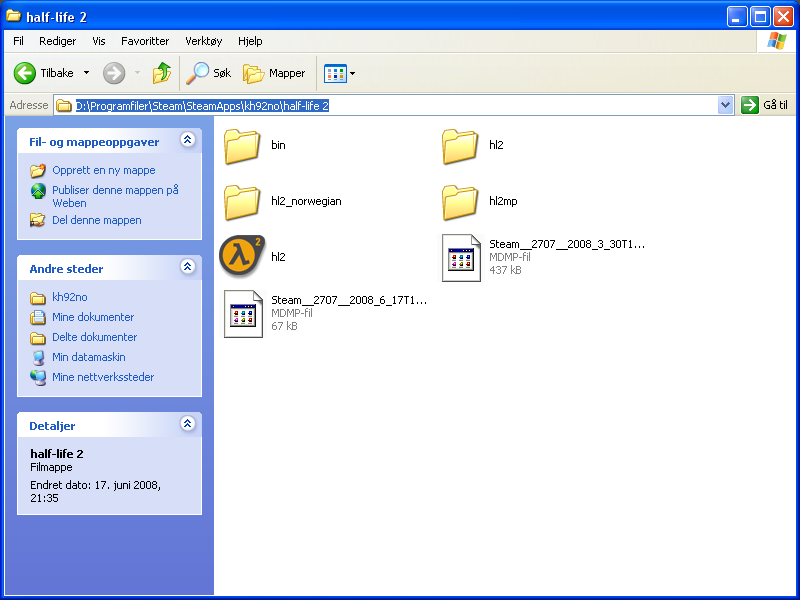The height and width of the screenshot is (600, 800).
Task: Click the address bar path field
Action: click(400, 105)
